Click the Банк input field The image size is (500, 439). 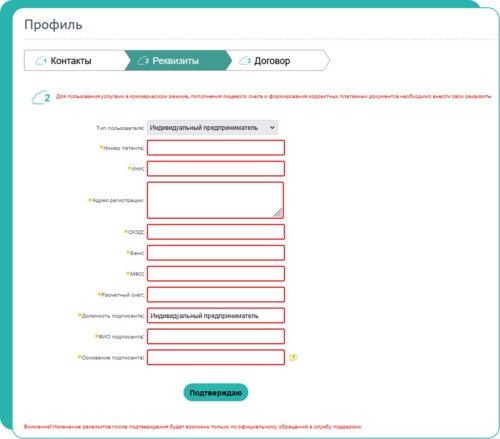tap(216, 253)
